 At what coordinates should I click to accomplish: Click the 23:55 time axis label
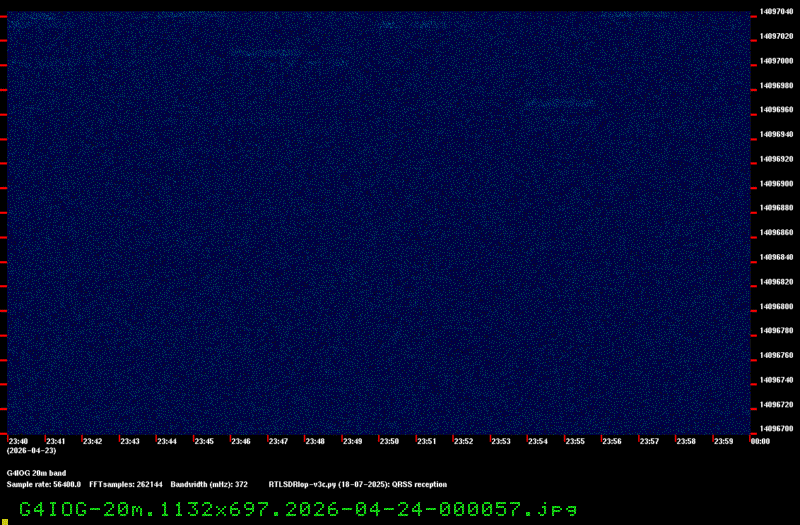point(575,441)
